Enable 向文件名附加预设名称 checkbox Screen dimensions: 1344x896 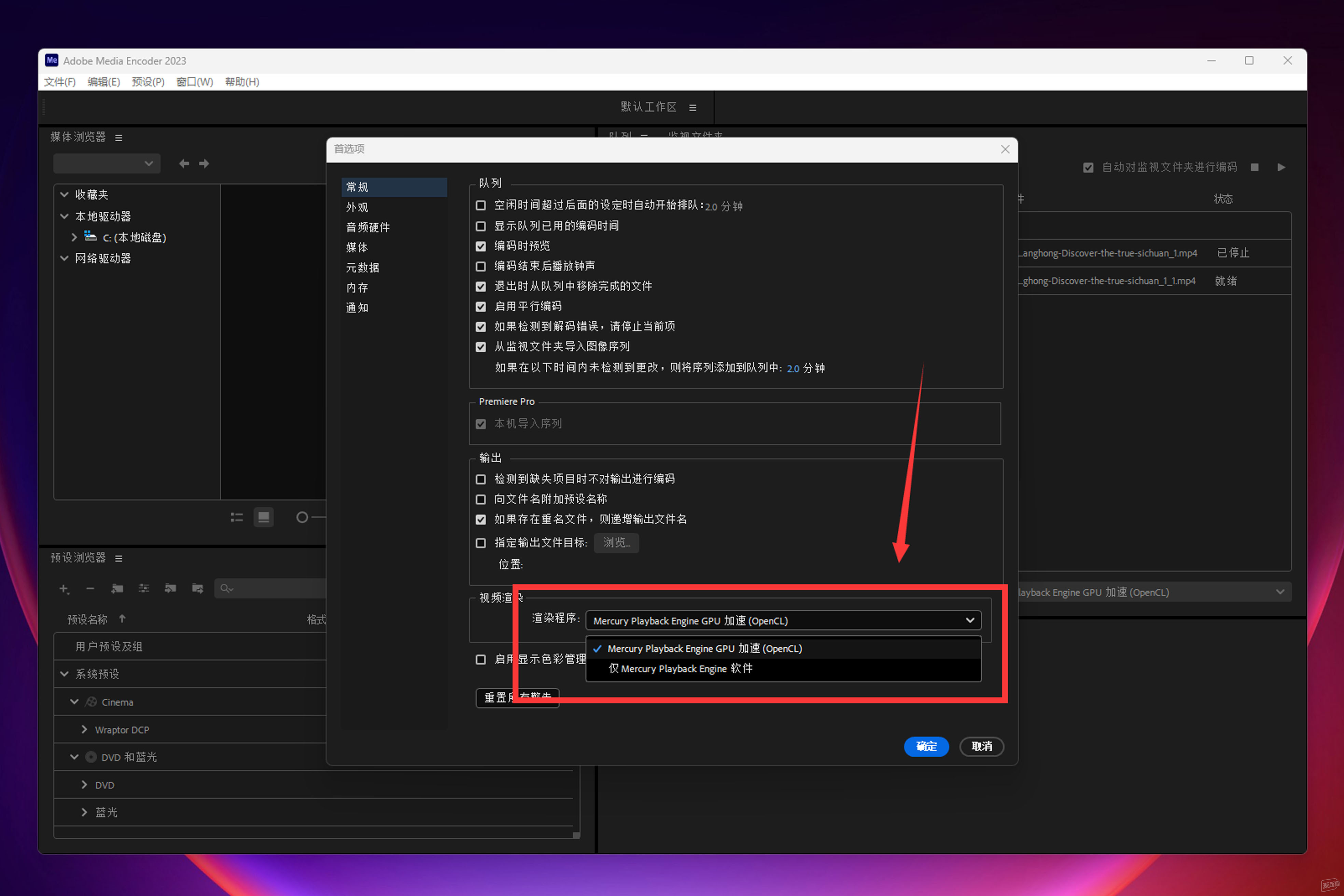[x=481, y=500]
